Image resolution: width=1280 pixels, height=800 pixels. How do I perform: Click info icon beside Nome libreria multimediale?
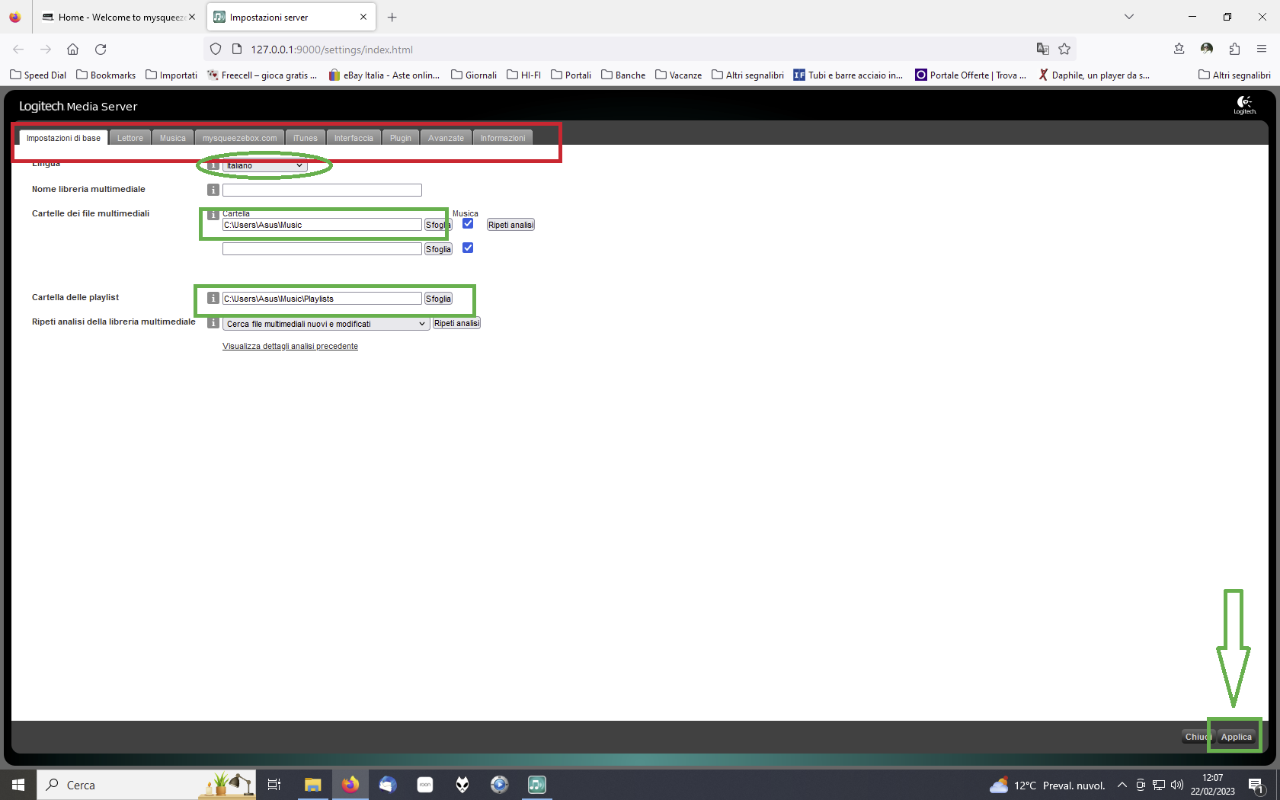213,190
